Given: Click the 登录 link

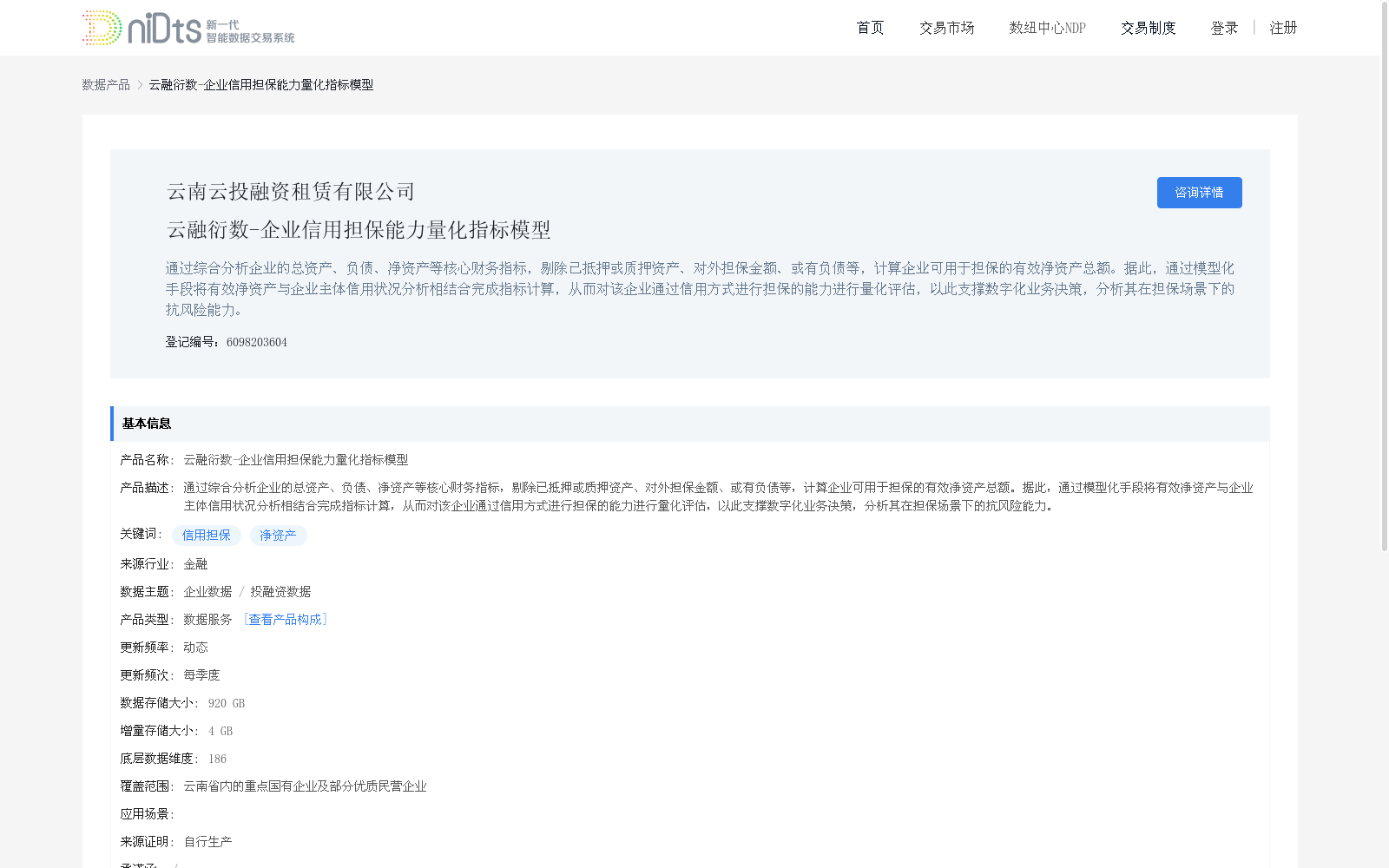Looking at the screenshot, I should point(1224,28).
